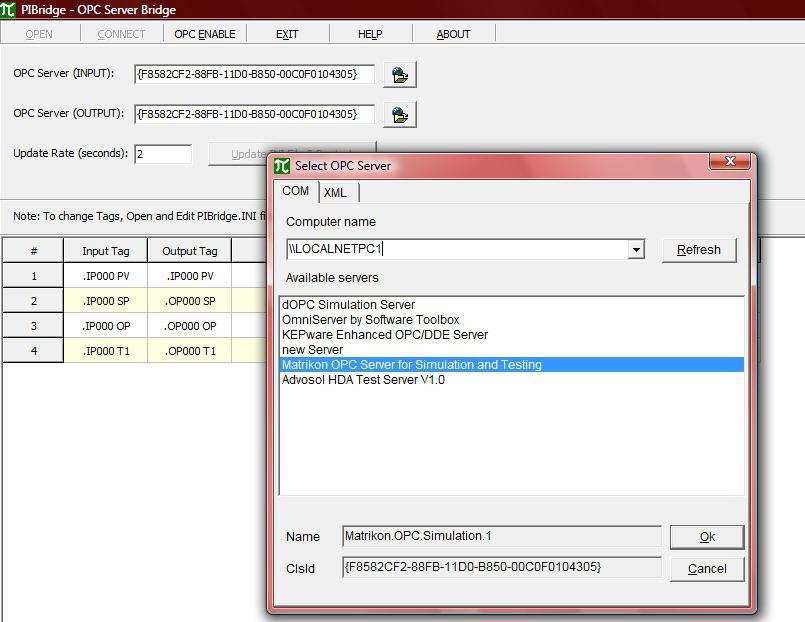Click the Output Tag cell in row 1
The image size is (805, 622).
point(189,276)
